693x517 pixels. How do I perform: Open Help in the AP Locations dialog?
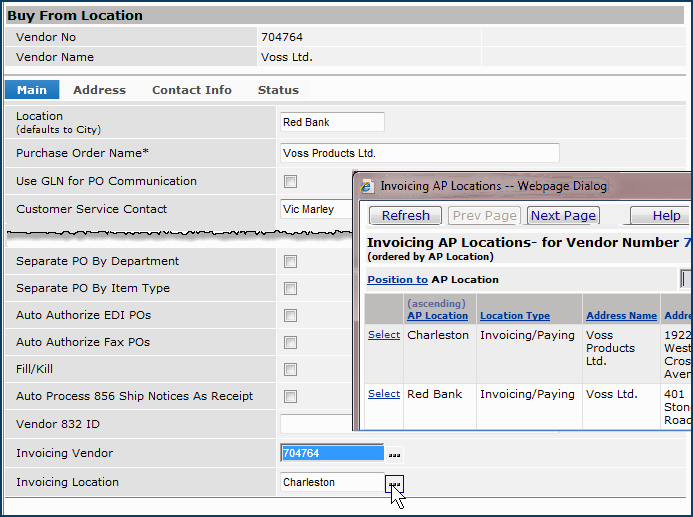(x=665, y=216)
